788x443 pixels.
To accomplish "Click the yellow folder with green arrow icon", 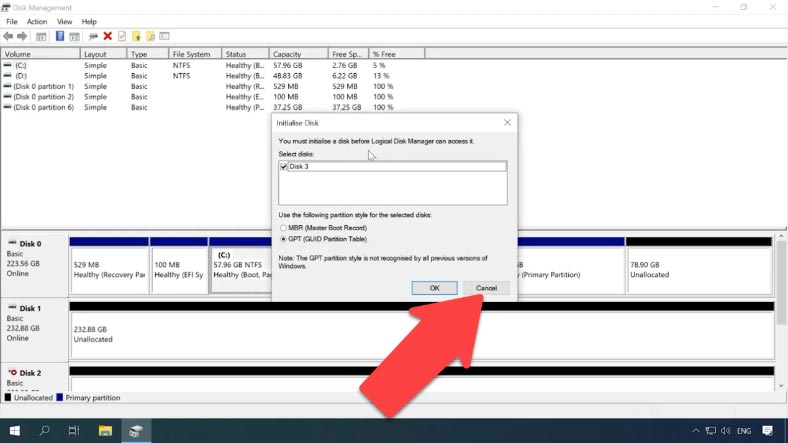I will [136, 36].
